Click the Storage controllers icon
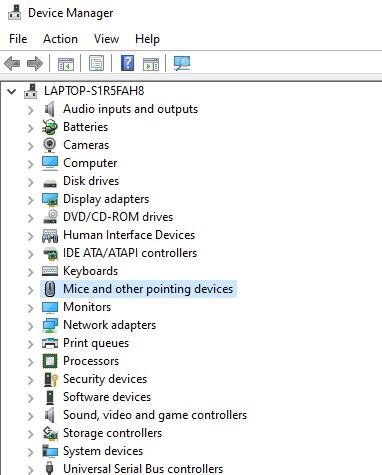 pos(50,433)
